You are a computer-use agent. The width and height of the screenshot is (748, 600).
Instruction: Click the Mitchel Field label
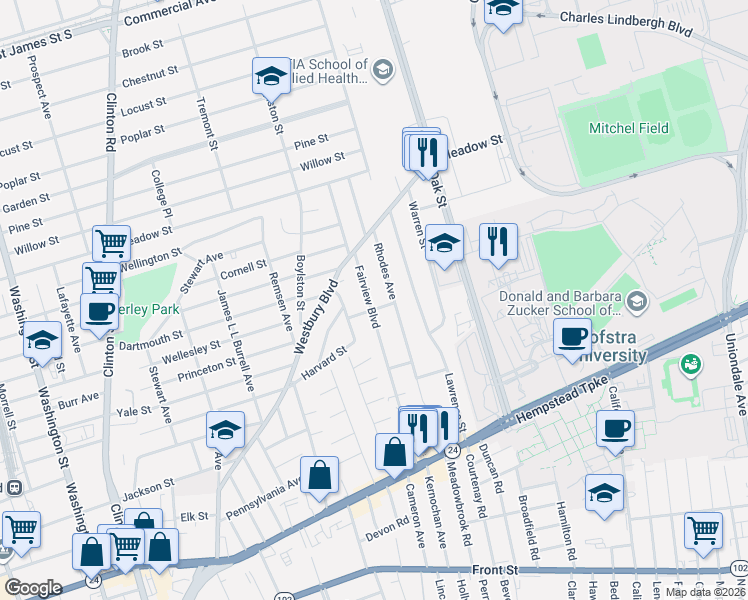[629, 128]
